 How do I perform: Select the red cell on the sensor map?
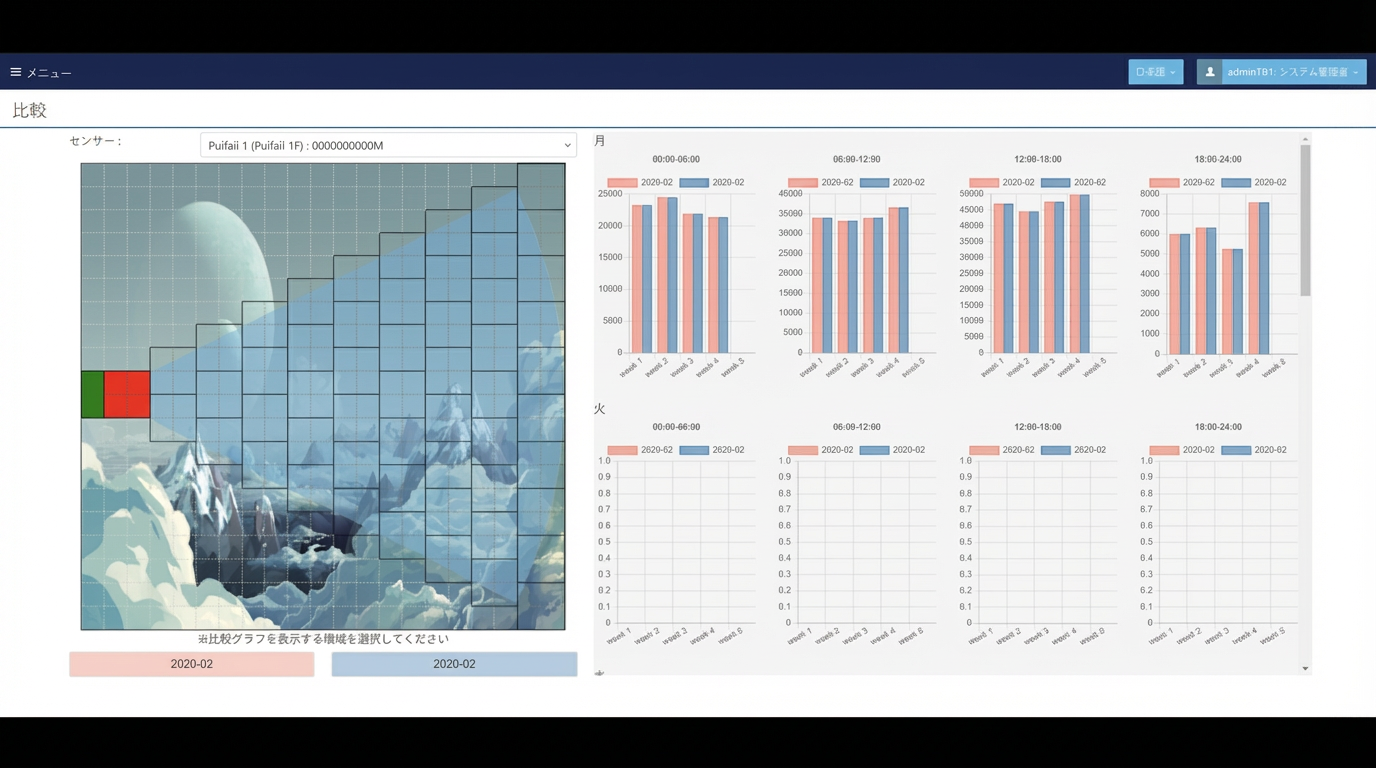pyautogui.click(x=127, y=394)
